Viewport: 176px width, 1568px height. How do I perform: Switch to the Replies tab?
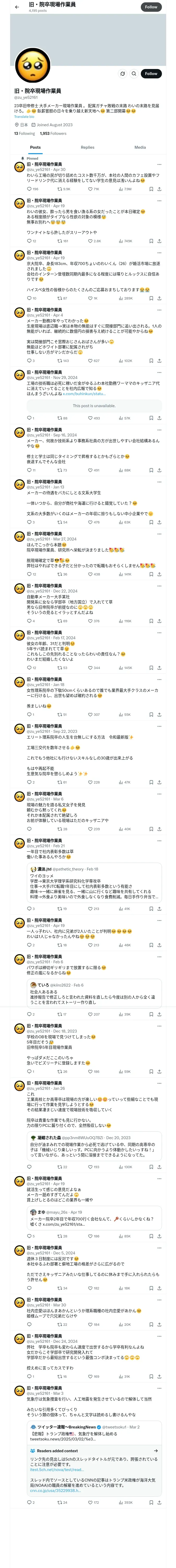pos(87,147)
